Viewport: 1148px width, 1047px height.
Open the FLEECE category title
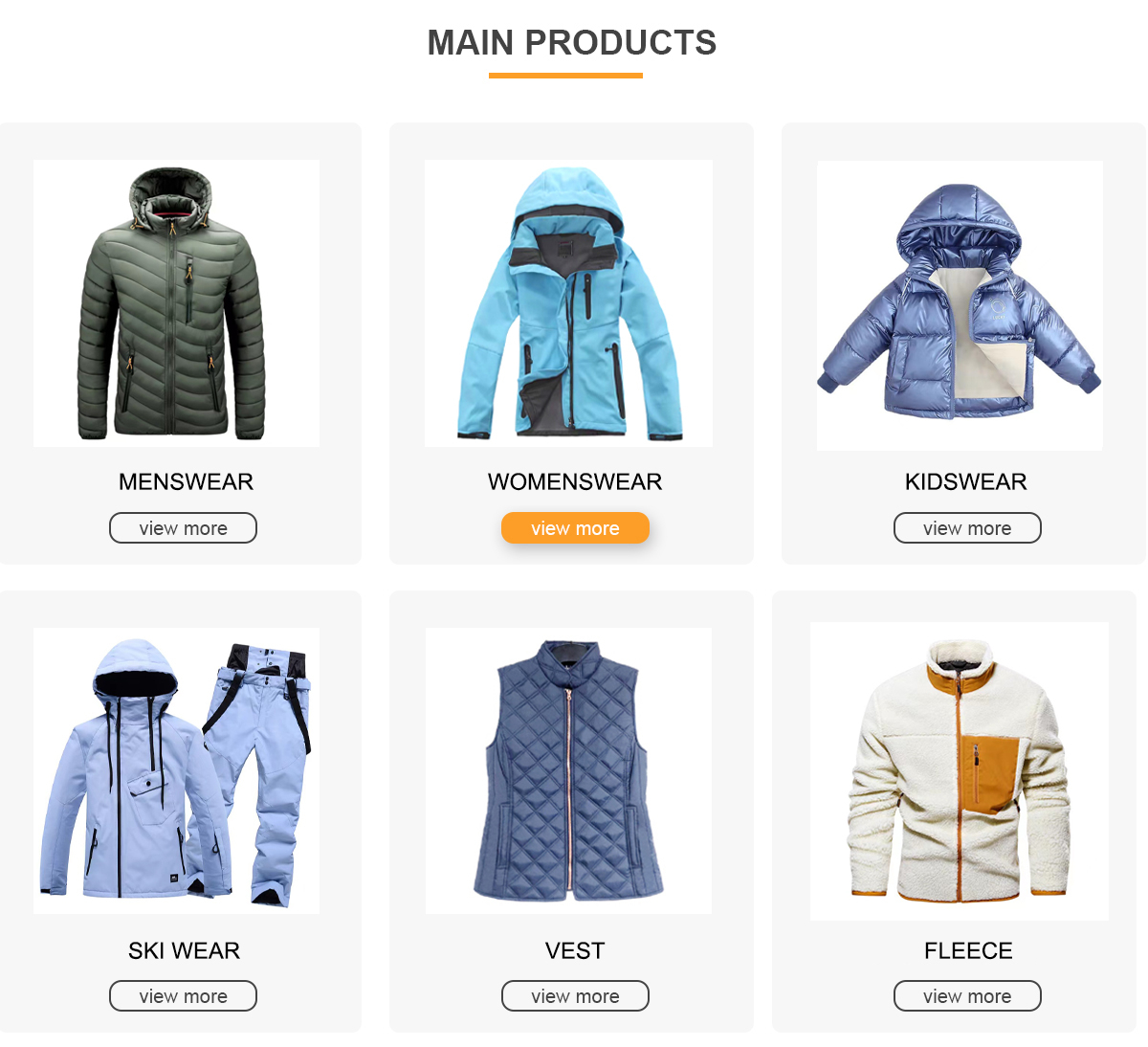(x=968, y=950)
